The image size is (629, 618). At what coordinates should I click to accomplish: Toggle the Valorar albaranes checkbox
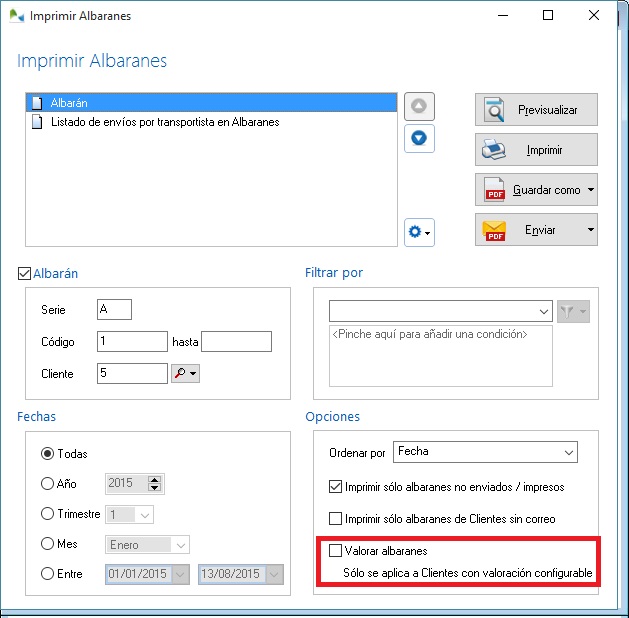(336, 551)
